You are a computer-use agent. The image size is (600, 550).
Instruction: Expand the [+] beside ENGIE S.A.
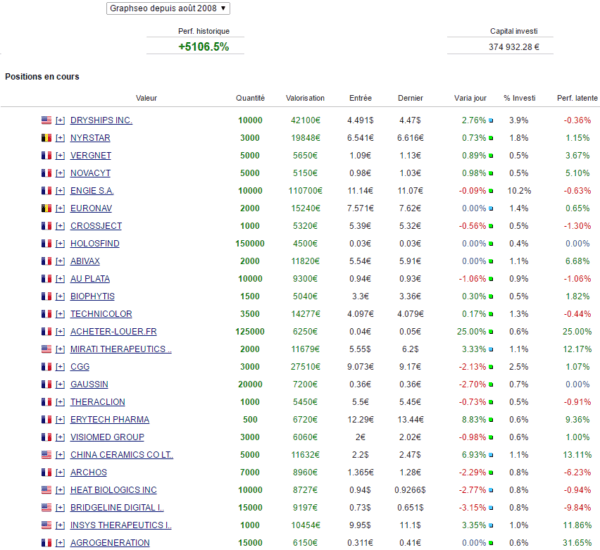click(60, 191)
